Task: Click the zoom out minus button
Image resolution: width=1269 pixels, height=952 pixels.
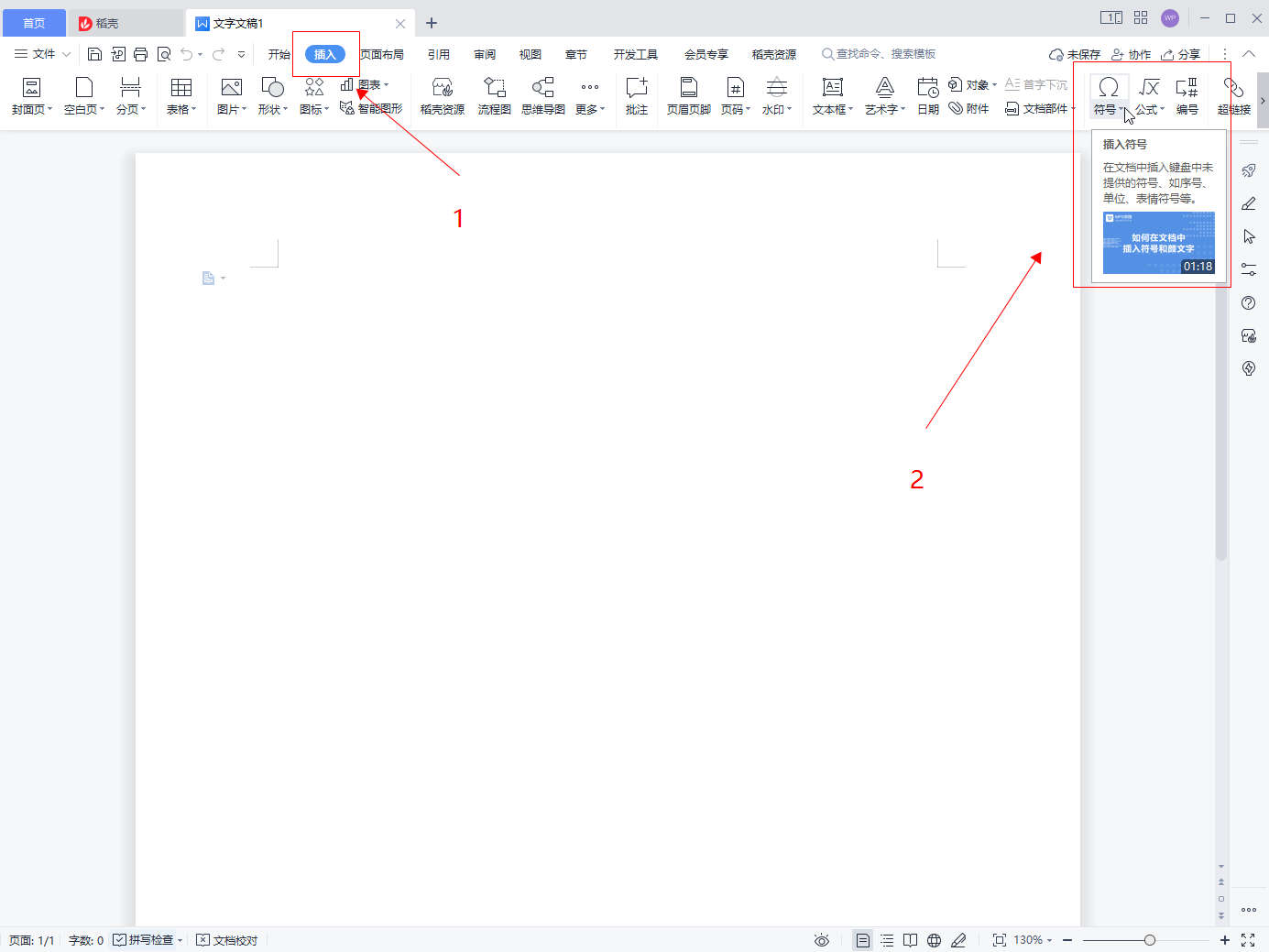Action: click(x=1067, y=940)
